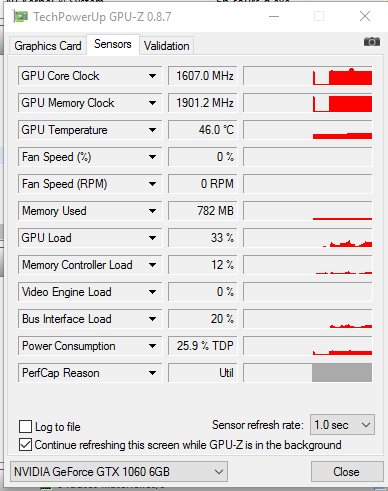
Task: Click the PerfCap Reason gray bar
Action: tap(342, 373)
